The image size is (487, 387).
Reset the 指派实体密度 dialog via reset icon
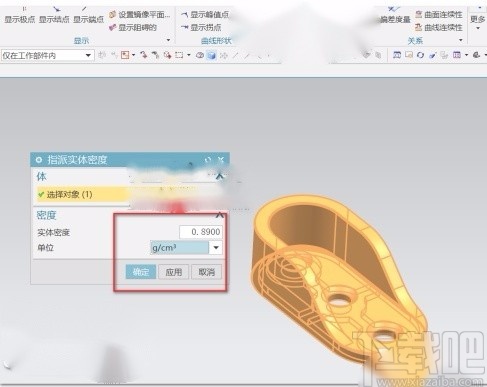tap(208, 160)
